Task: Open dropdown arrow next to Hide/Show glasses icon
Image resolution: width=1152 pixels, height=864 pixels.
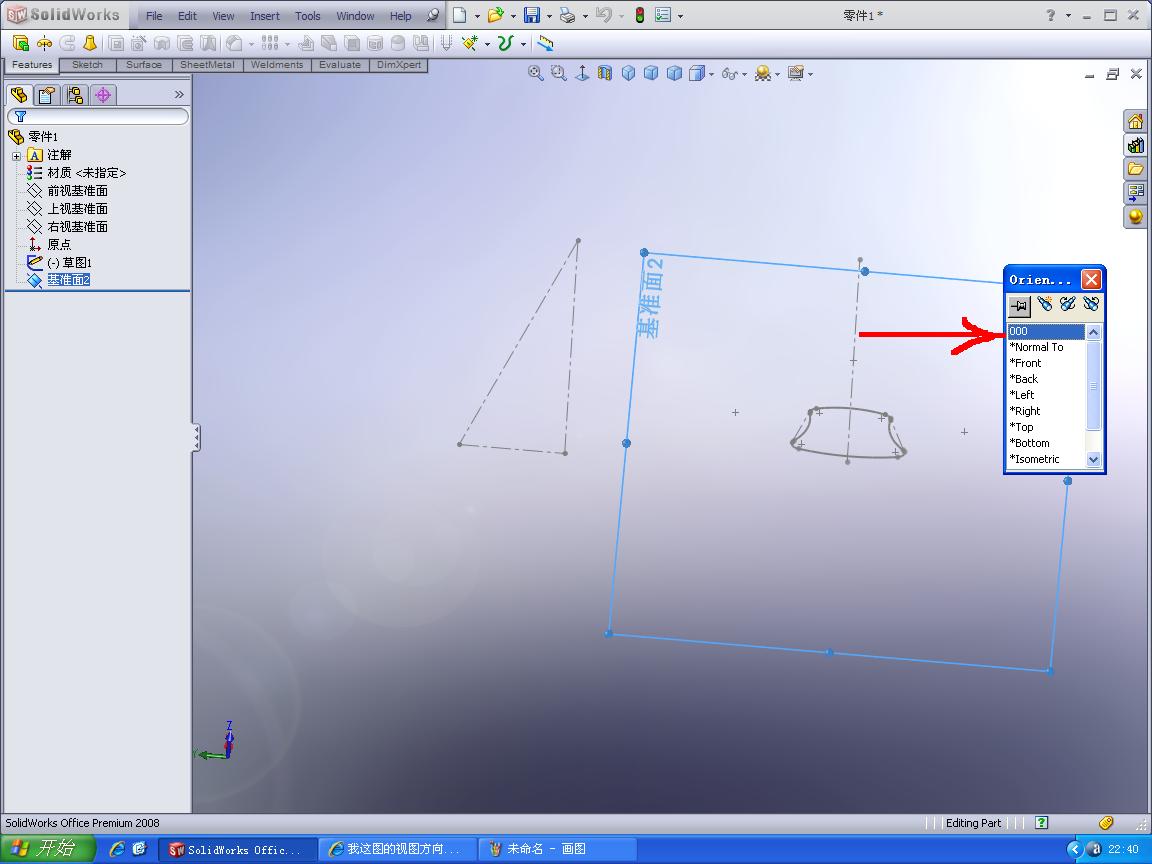Action: click(744, 73)
